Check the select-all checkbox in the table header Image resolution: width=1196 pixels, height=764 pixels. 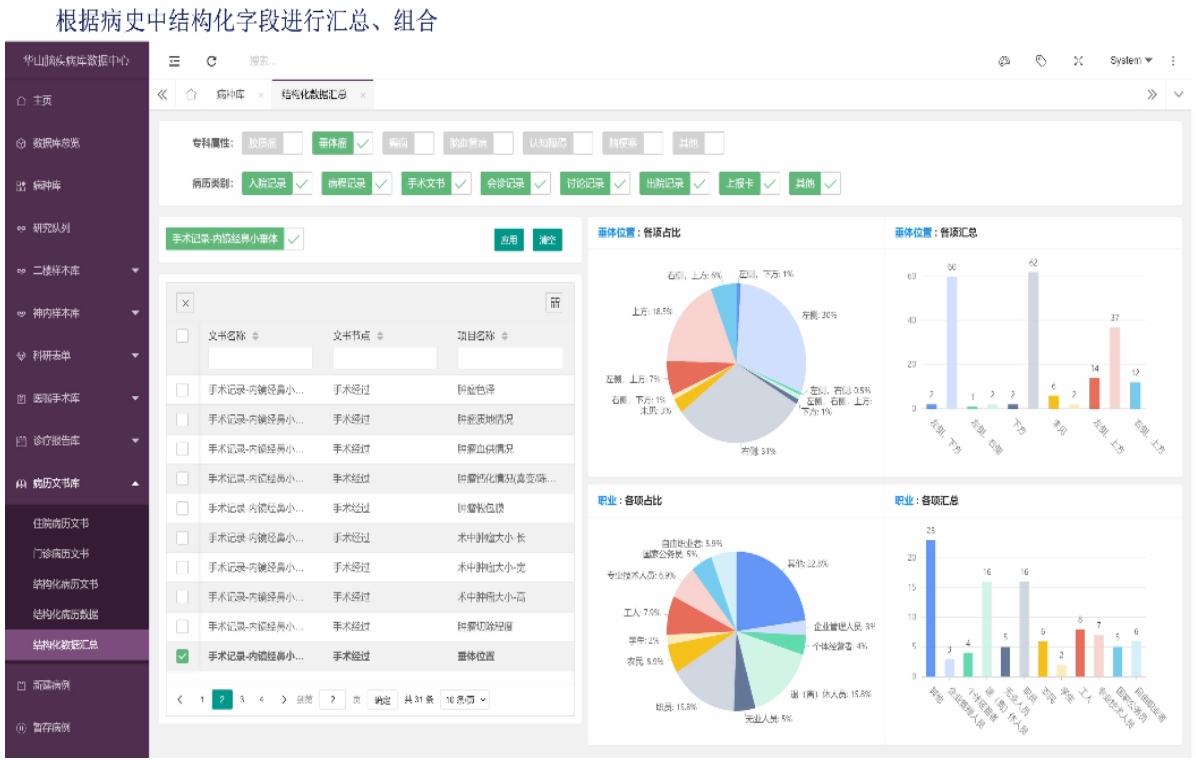click(182, 336)
